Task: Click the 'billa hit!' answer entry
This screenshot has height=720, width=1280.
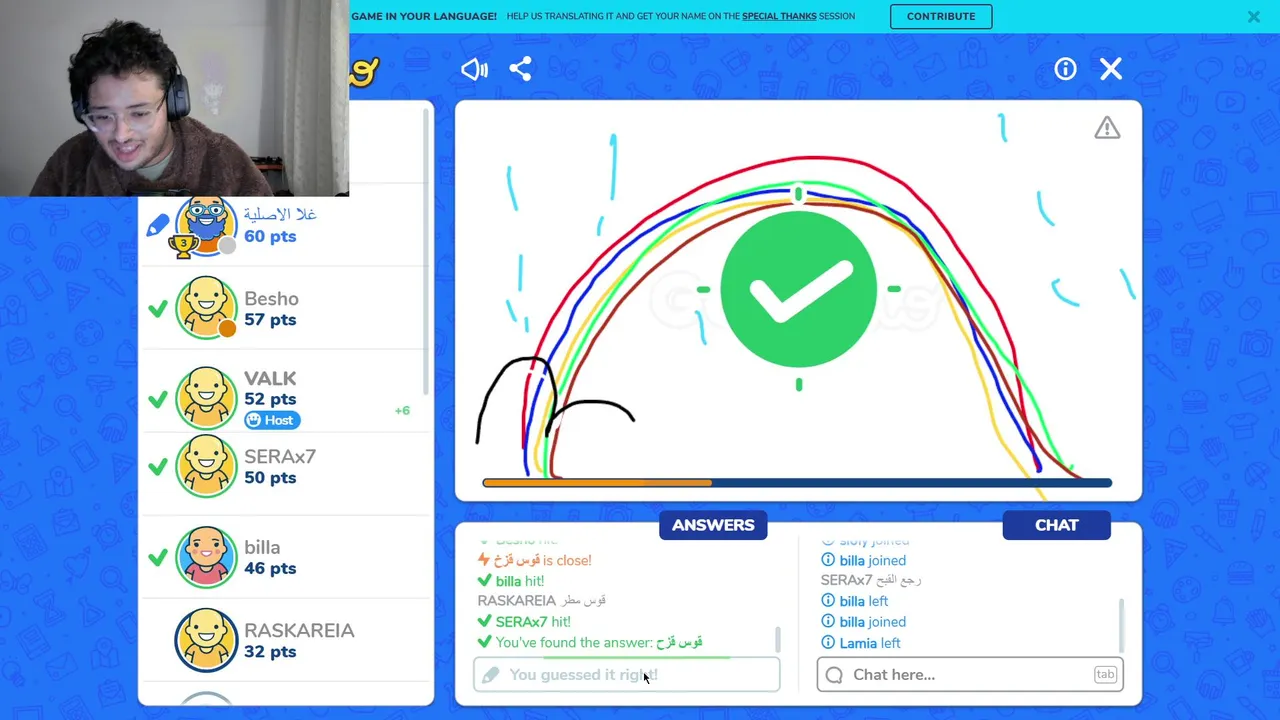Action: 511,581
